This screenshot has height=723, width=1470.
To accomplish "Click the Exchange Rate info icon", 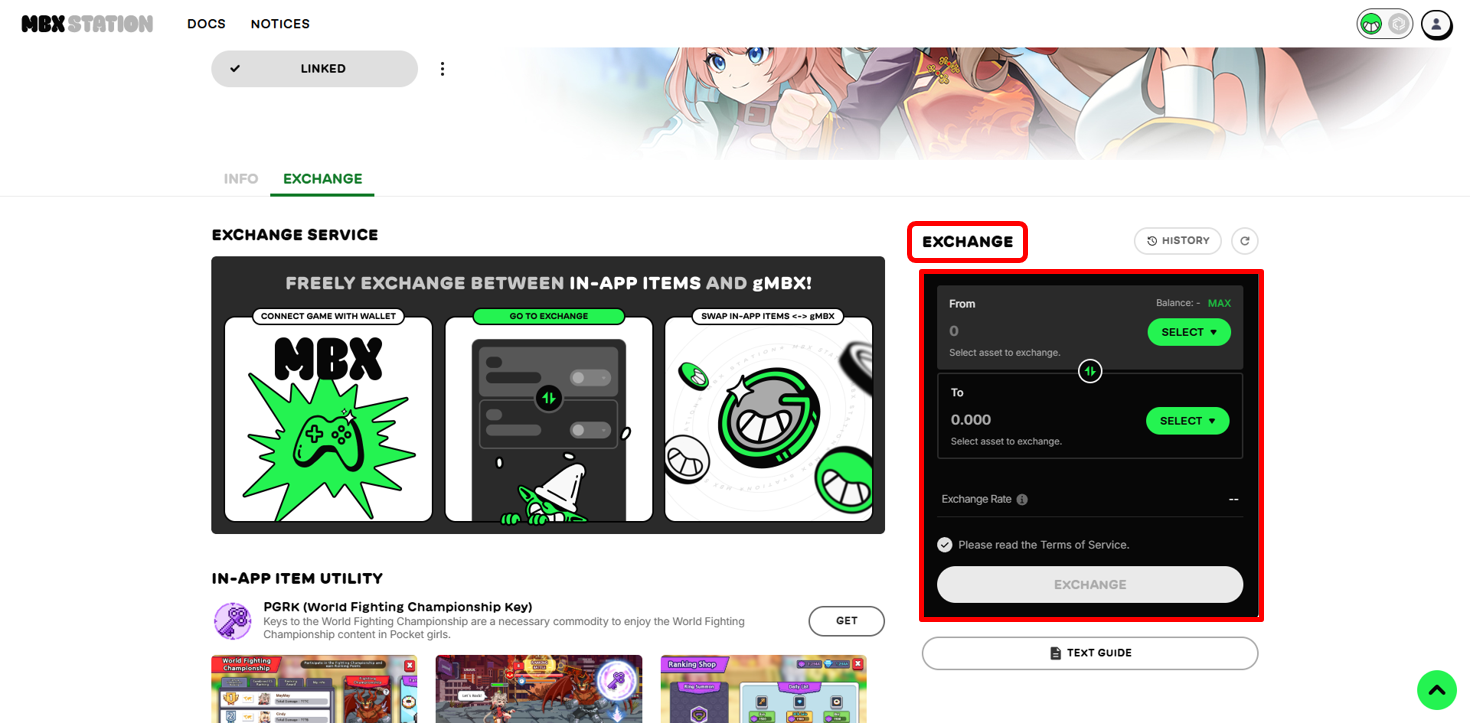I will 1022,500.
